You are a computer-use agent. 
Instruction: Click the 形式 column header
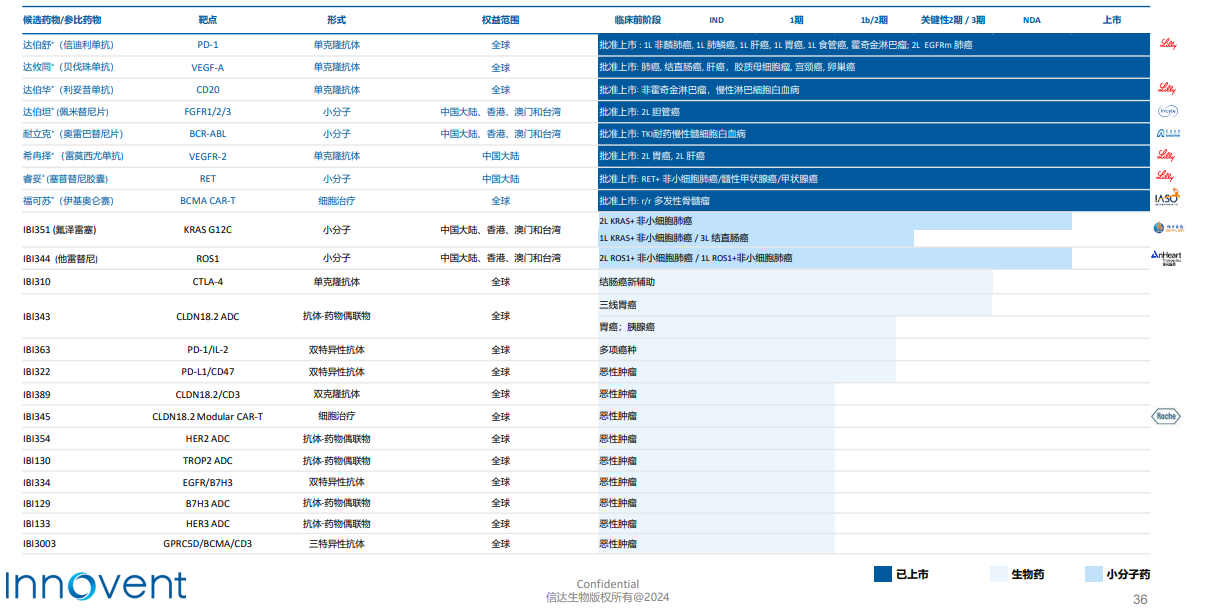coord(337,20)
